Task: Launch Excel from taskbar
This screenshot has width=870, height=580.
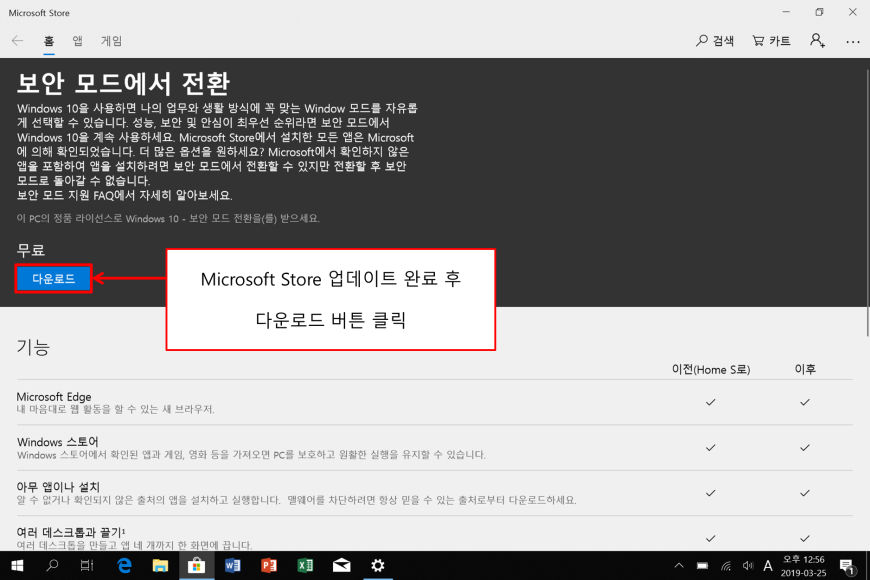Action: tap(305, 566)
